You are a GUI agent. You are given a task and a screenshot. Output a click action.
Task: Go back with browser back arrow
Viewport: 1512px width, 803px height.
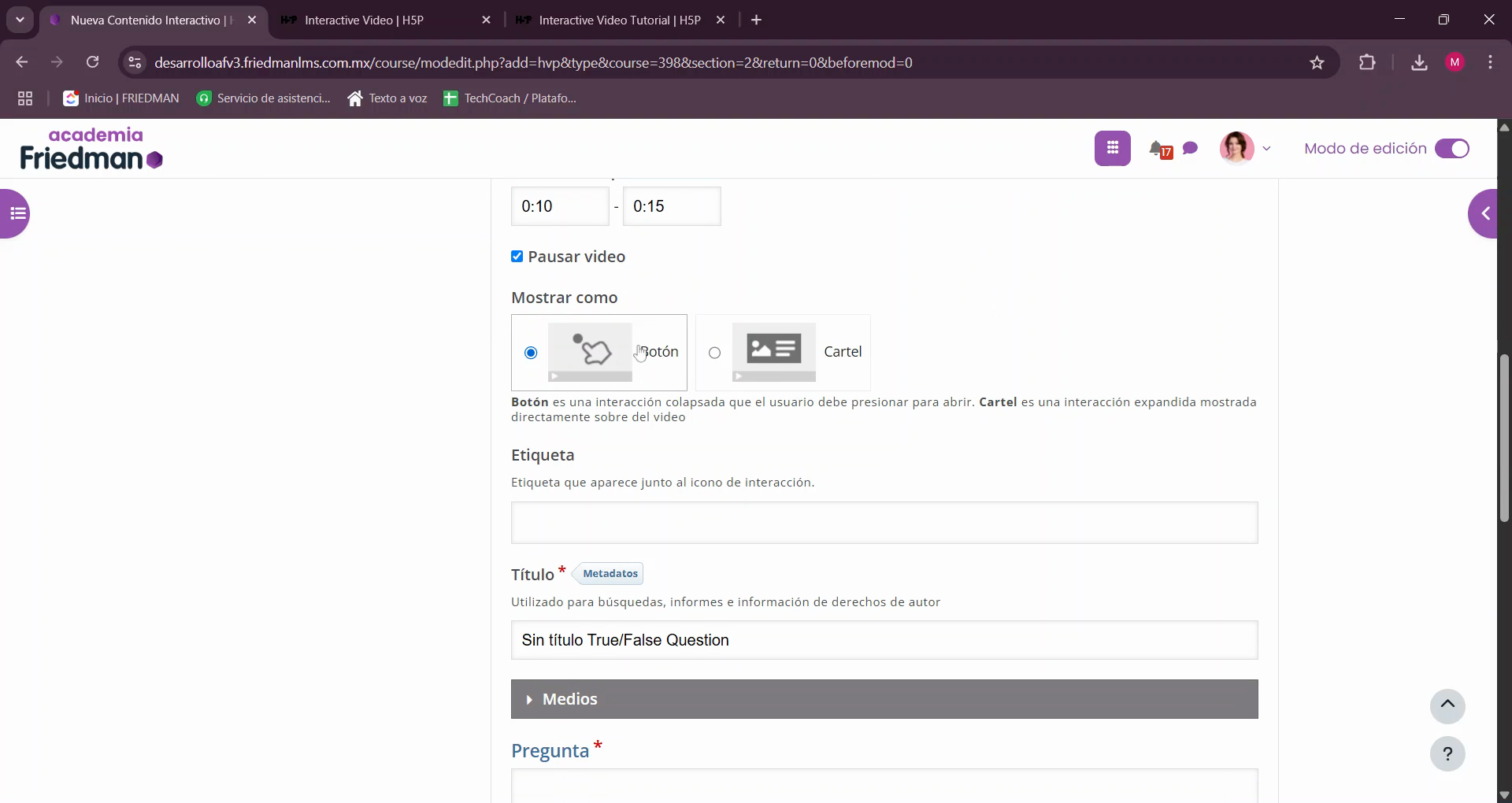click(21, 62)
